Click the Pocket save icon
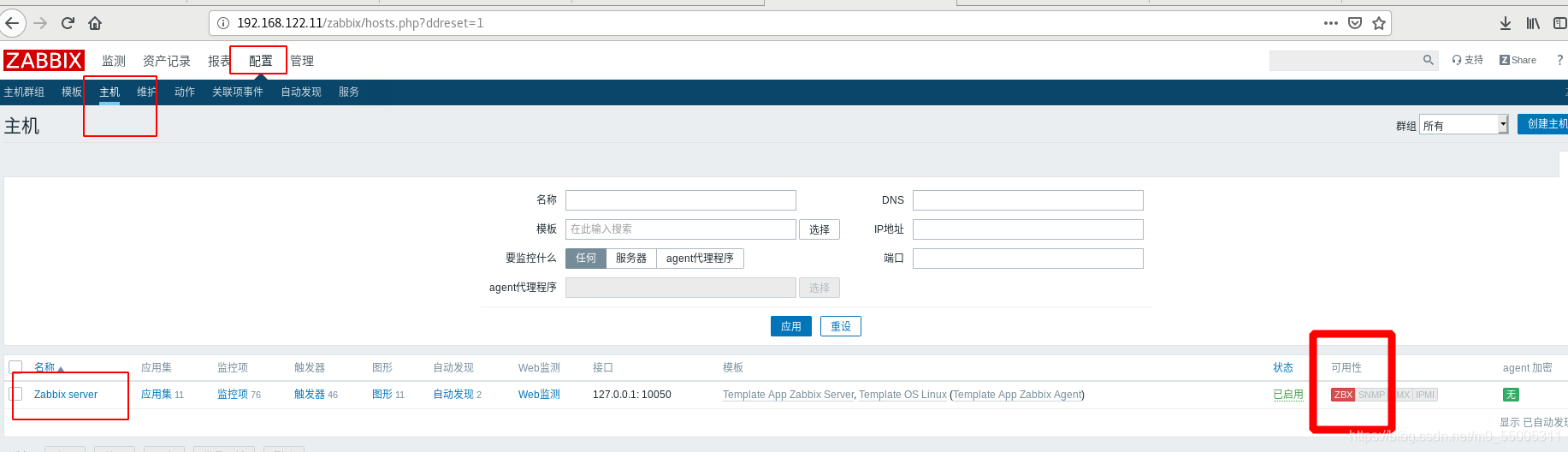 1355,23
